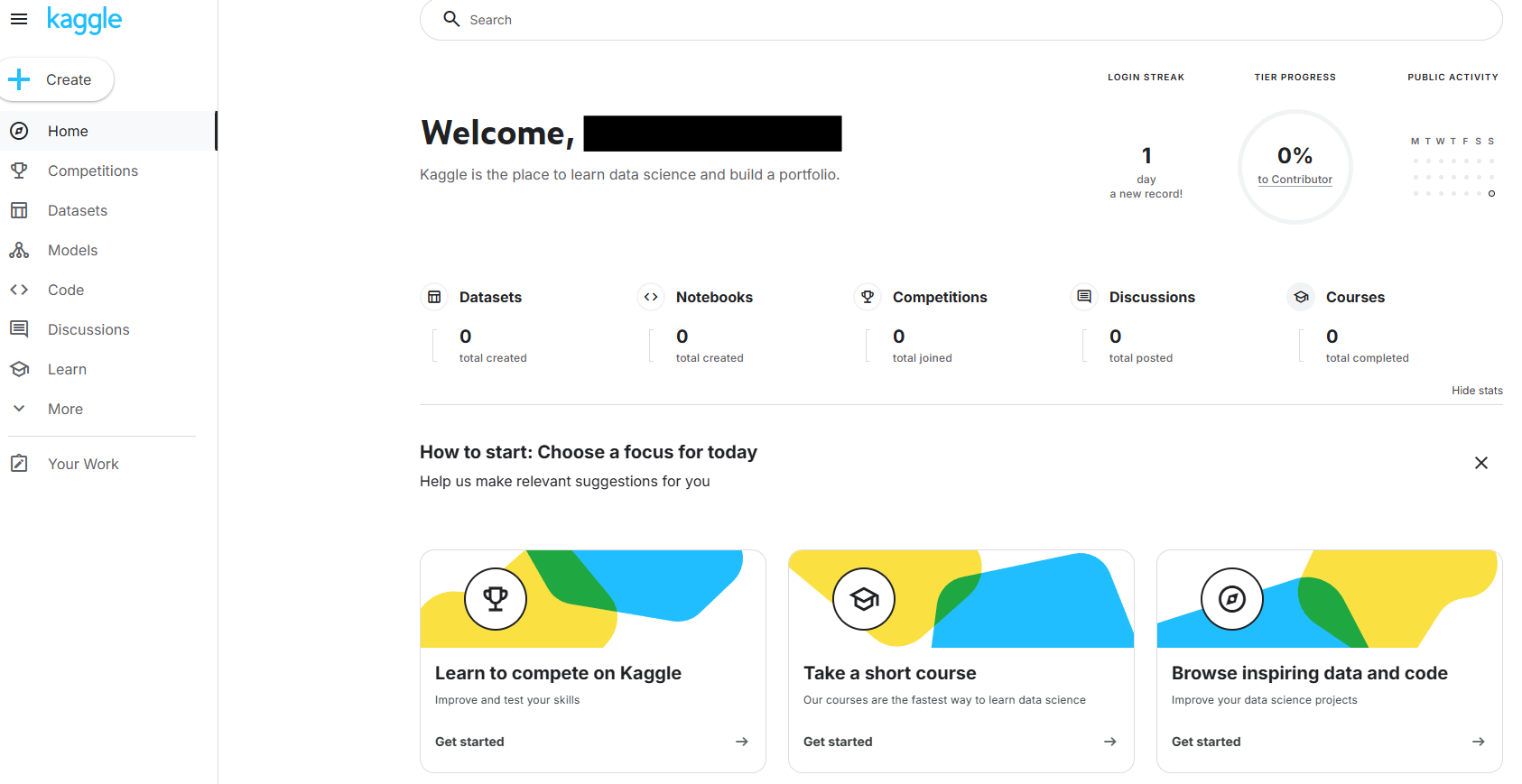The image size is (1522, 784).
Task: Click the Kaggle logo
Action: 84,20
